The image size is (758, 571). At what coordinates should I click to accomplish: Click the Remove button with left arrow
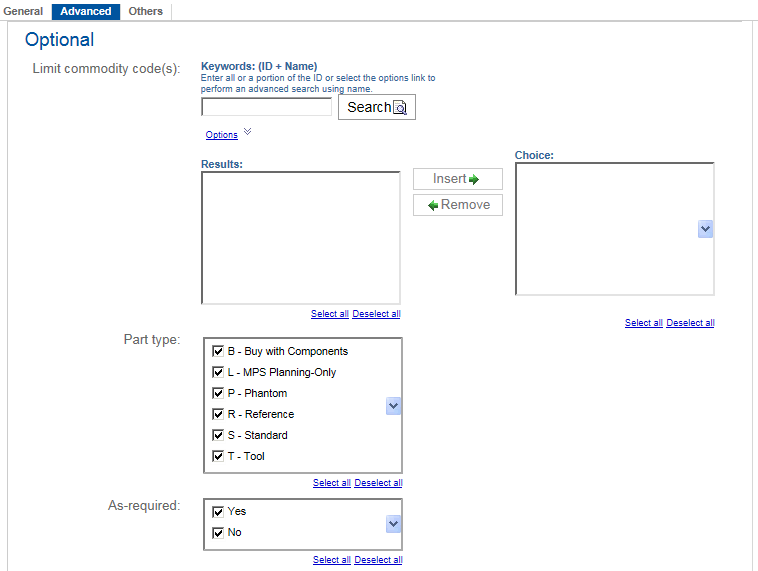457,205
